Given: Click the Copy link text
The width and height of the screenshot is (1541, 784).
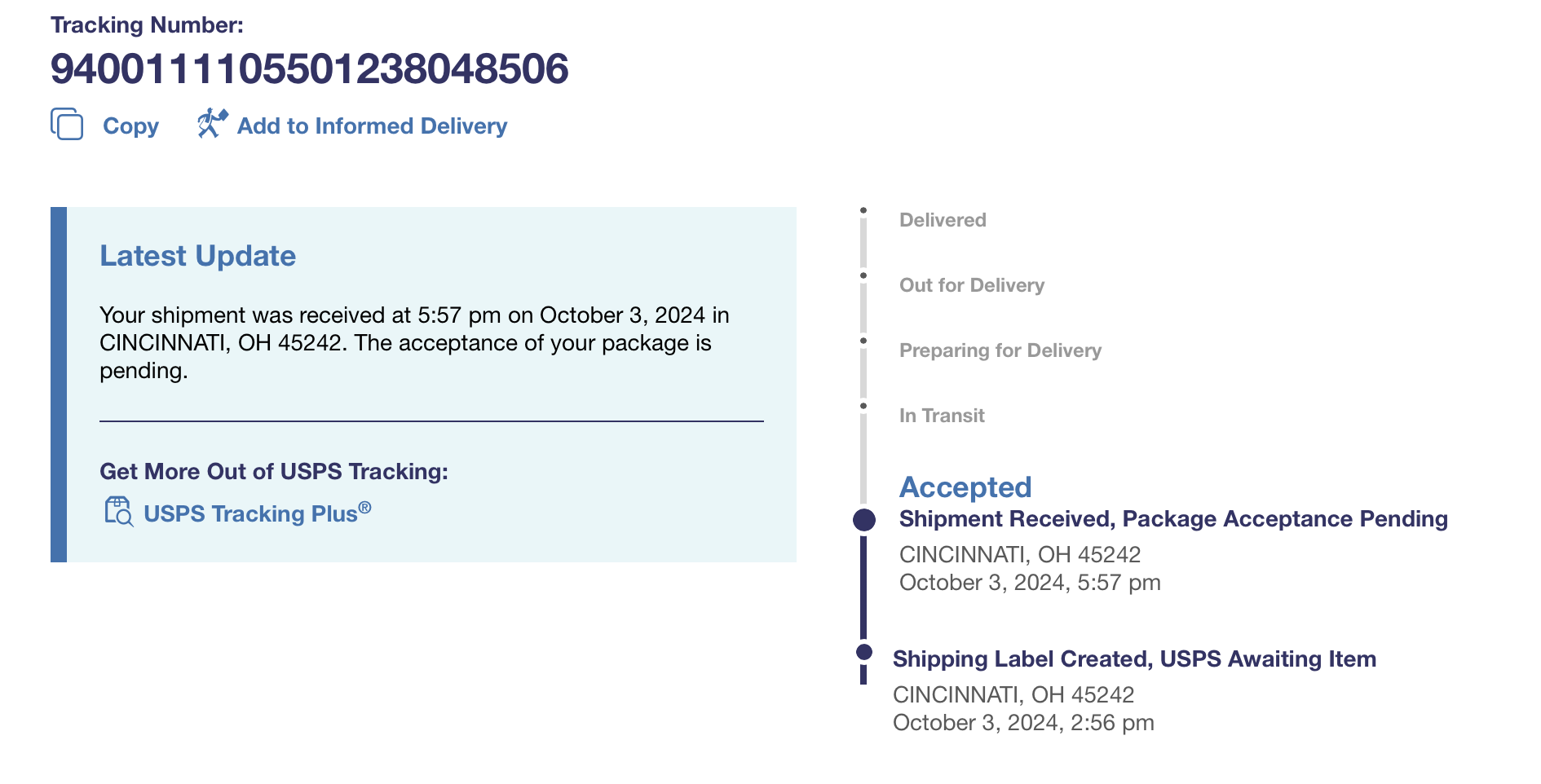Looking at the screenshot, I should pyautogui.click(x=130, y=126).
